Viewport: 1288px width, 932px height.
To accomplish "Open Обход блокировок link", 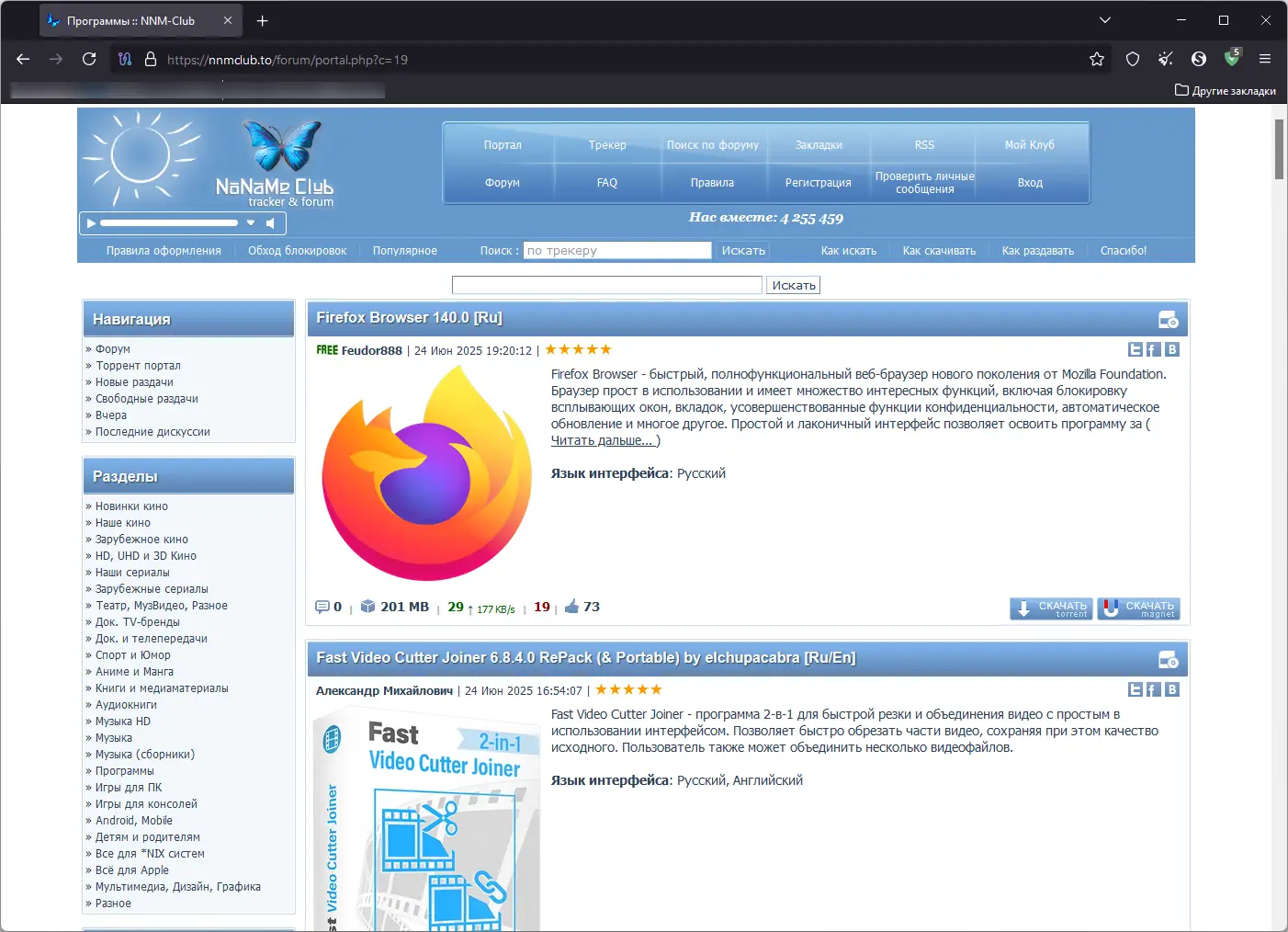I will pos(297,251).
